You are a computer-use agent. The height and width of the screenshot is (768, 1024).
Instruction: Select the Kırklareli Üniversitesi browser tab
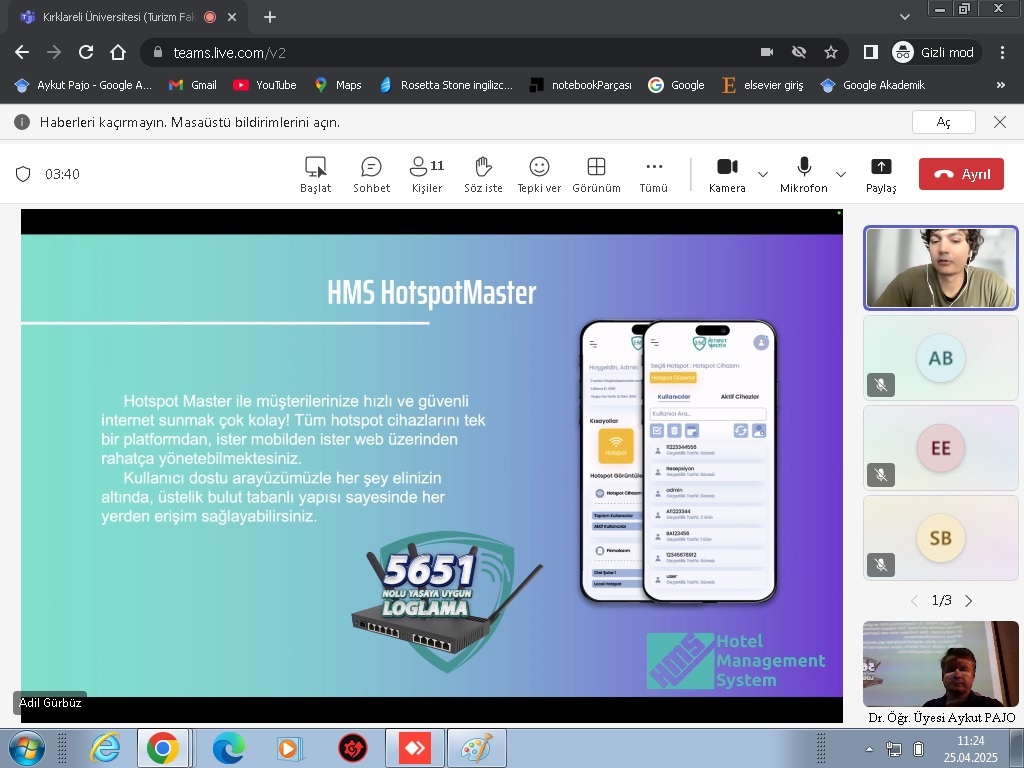pyautogui.click(x=127, y=17)
